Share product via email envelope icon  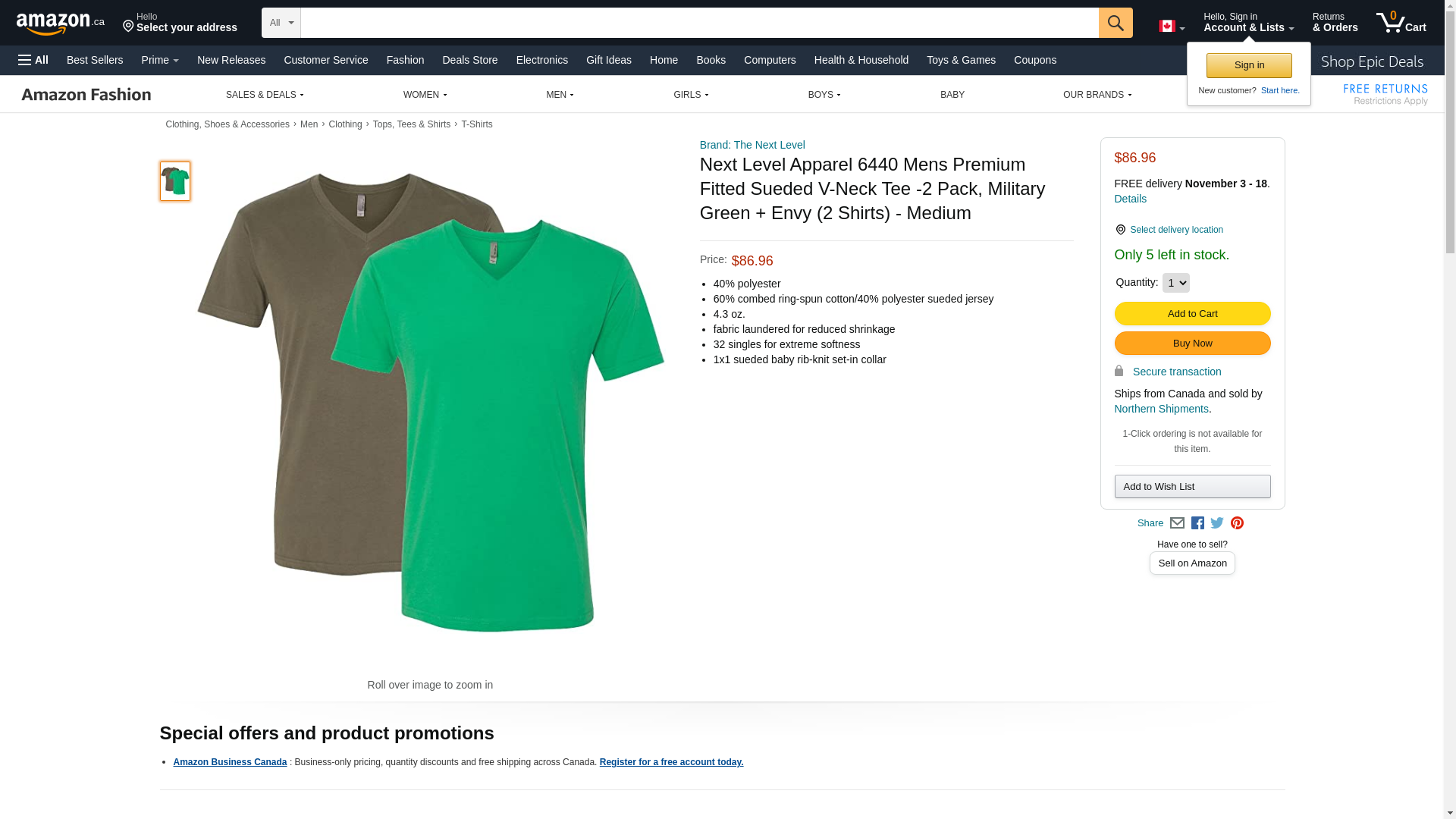coord(1177,523)
